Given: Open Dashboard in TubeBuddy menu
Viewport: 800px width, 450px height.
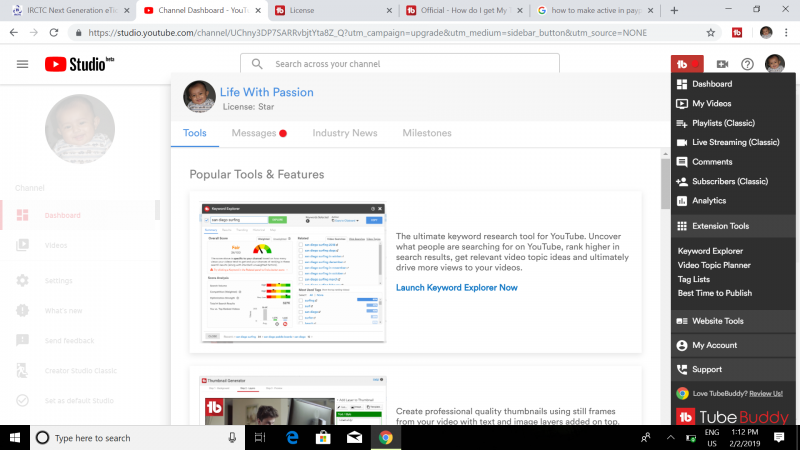Looking at the screenshot, I should [712, 84].
